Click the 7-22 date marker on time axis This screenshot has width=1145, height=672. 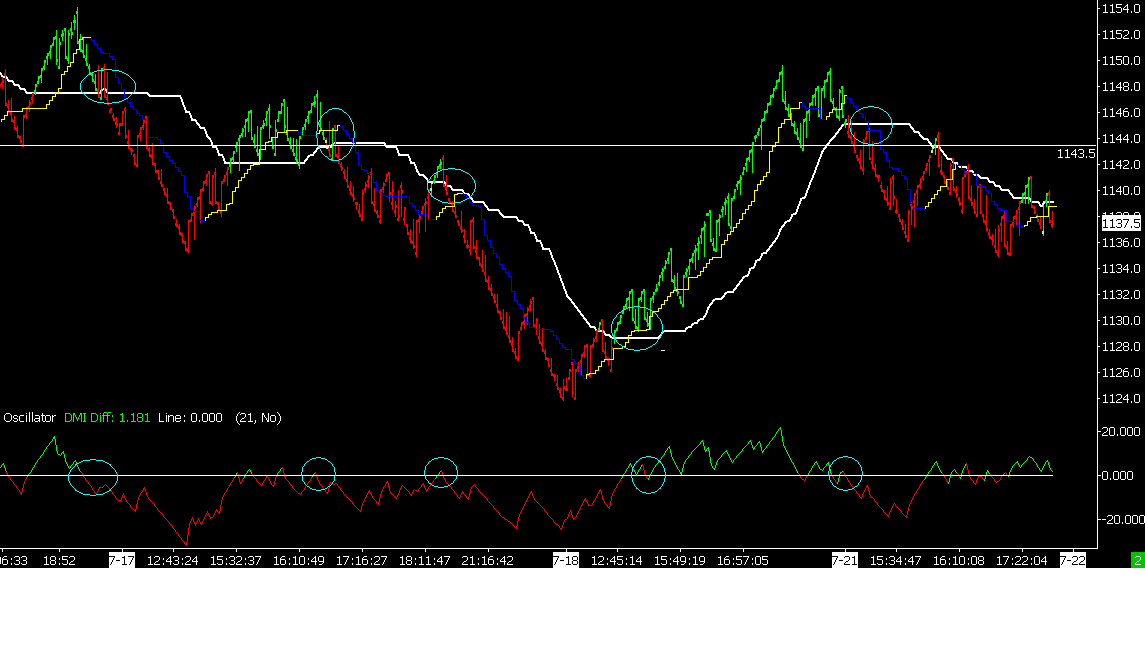click(1072, 560)
